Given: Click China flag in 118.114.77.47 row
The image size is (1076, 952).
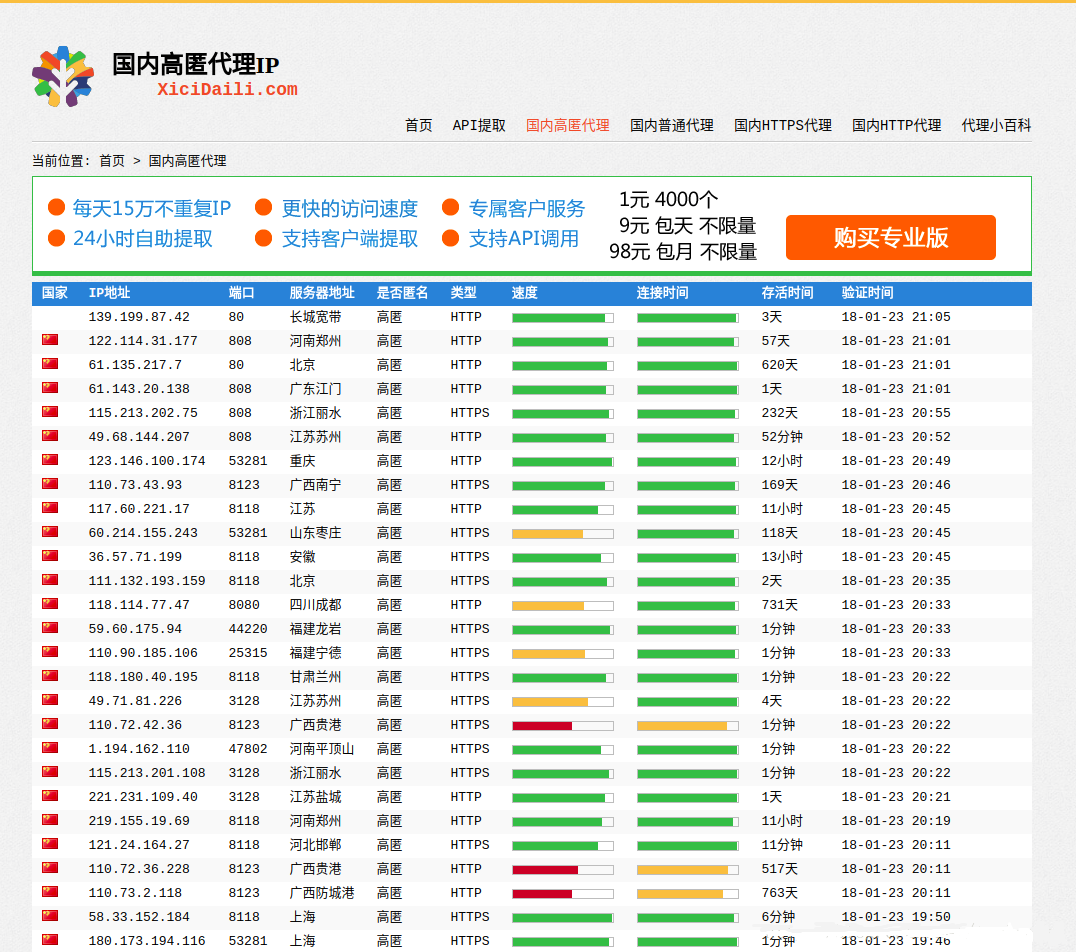Looking at the screenshot, I should point(50,604).
